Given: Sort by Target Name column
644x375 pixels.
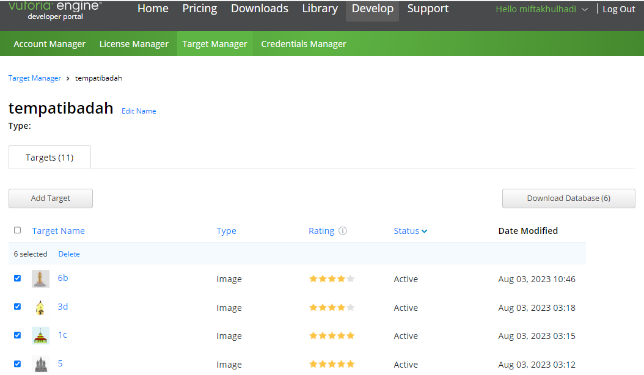Looking at the screenshot, I should click(58, 231).
